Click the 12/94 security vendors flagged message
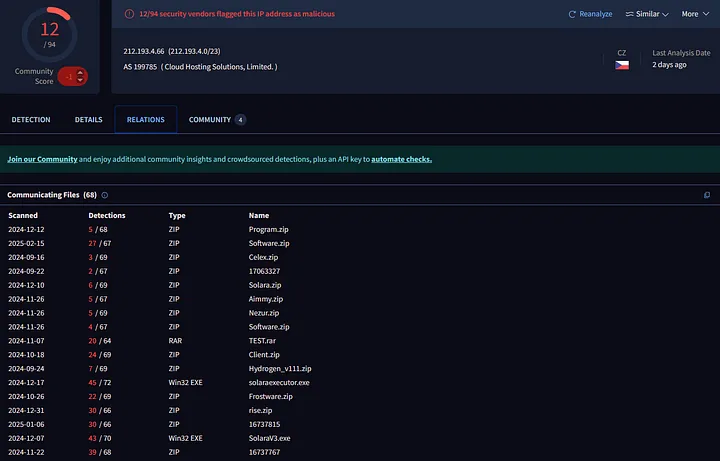 click(237, 14)
